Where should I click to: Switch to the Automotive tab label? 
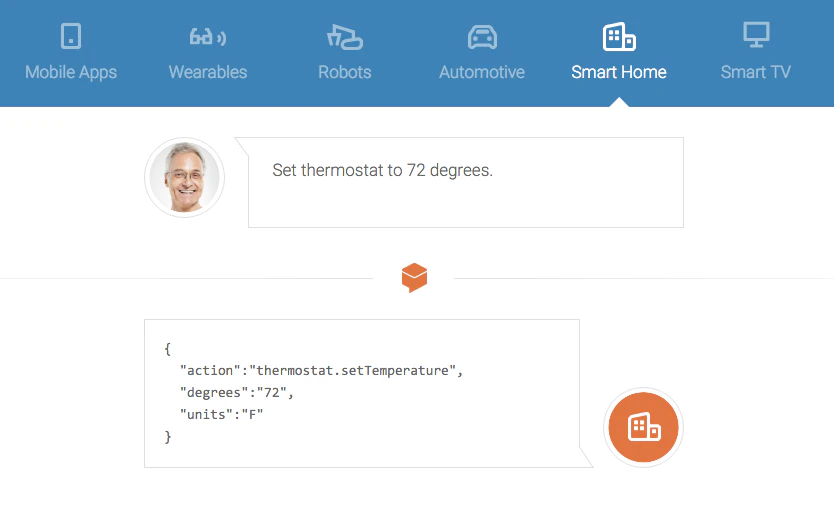tap(482, 72)
